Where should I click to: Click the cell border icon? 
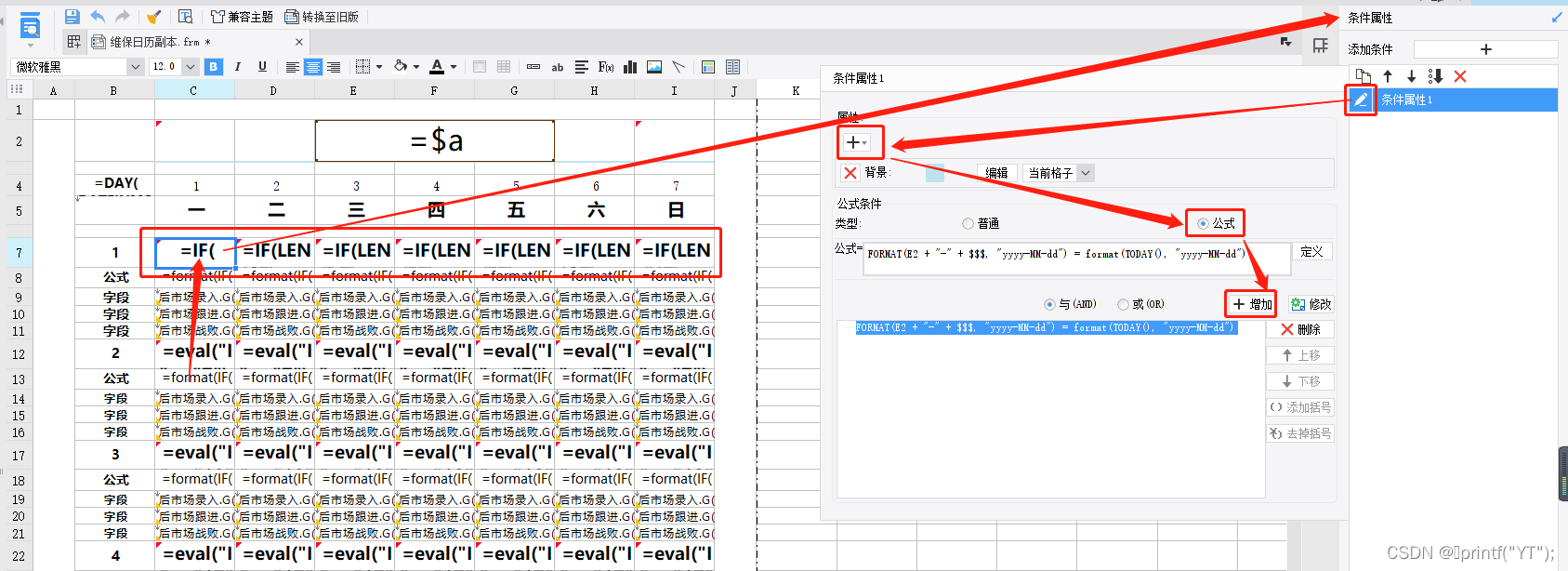pyautogui.click(x=363, y=67)
